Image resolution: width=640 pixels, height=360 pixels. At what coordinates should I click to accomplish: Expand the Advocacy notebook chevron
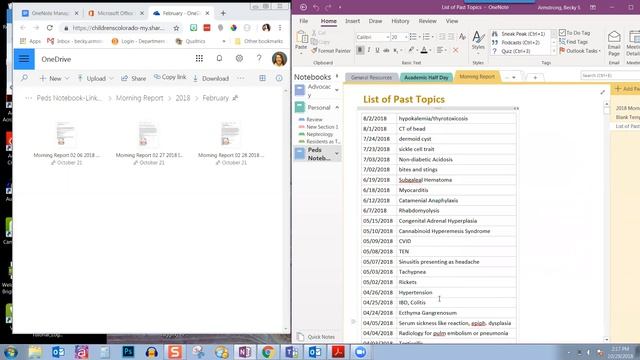[337, 90]
